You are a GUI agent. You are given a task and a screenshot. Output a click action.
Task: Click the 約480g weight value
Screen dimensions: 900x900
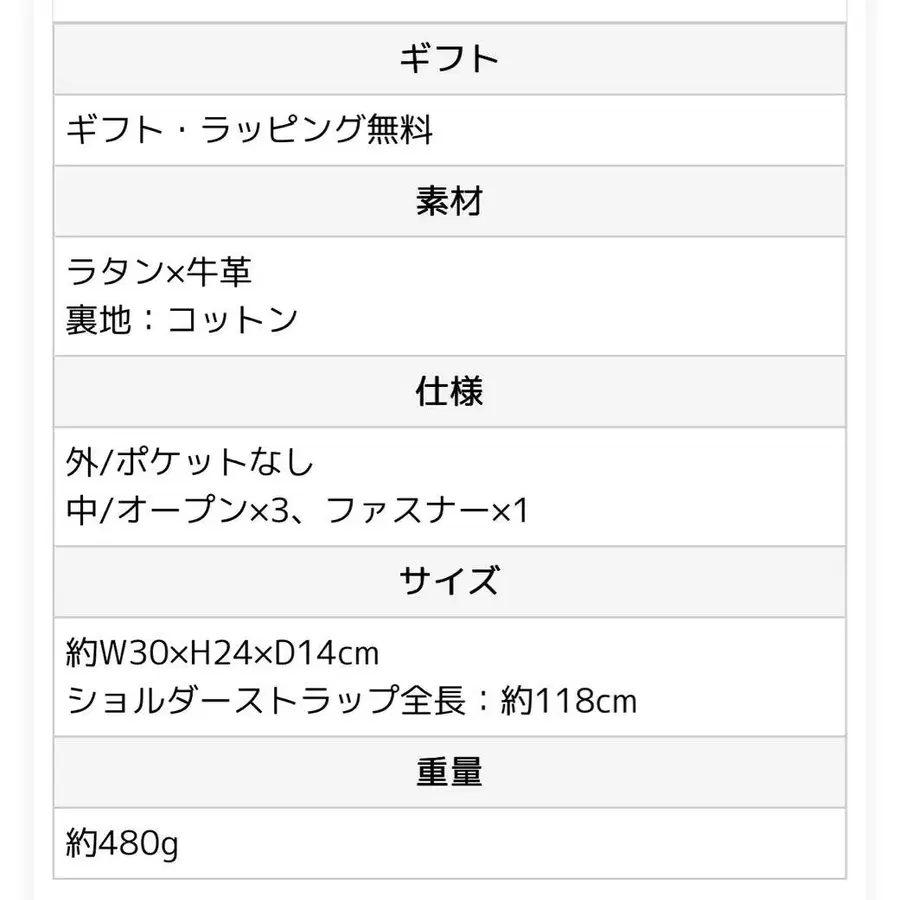pos(122,844)
